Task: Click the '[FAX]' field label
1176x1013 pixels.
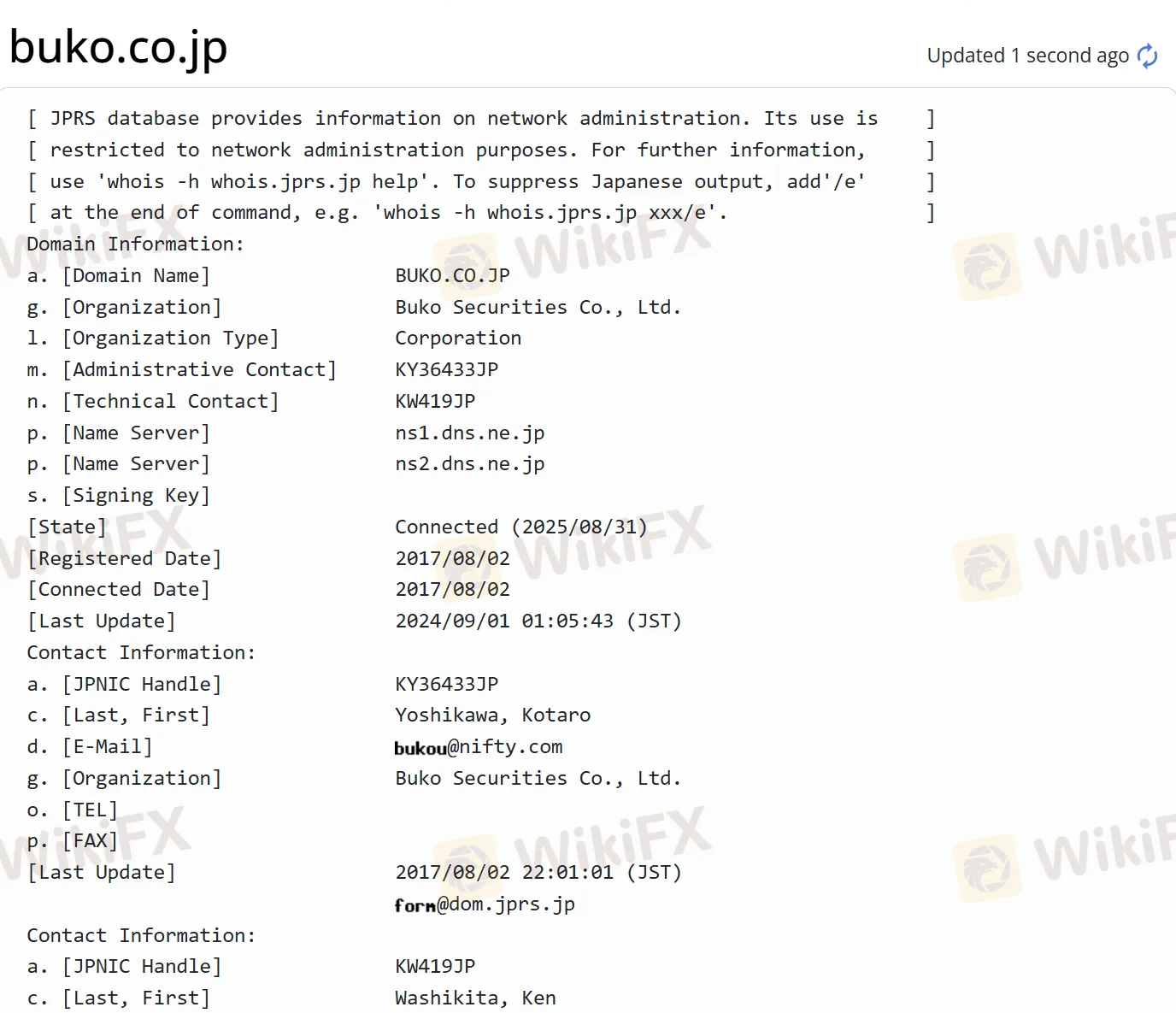Action: tap(90, 840)
